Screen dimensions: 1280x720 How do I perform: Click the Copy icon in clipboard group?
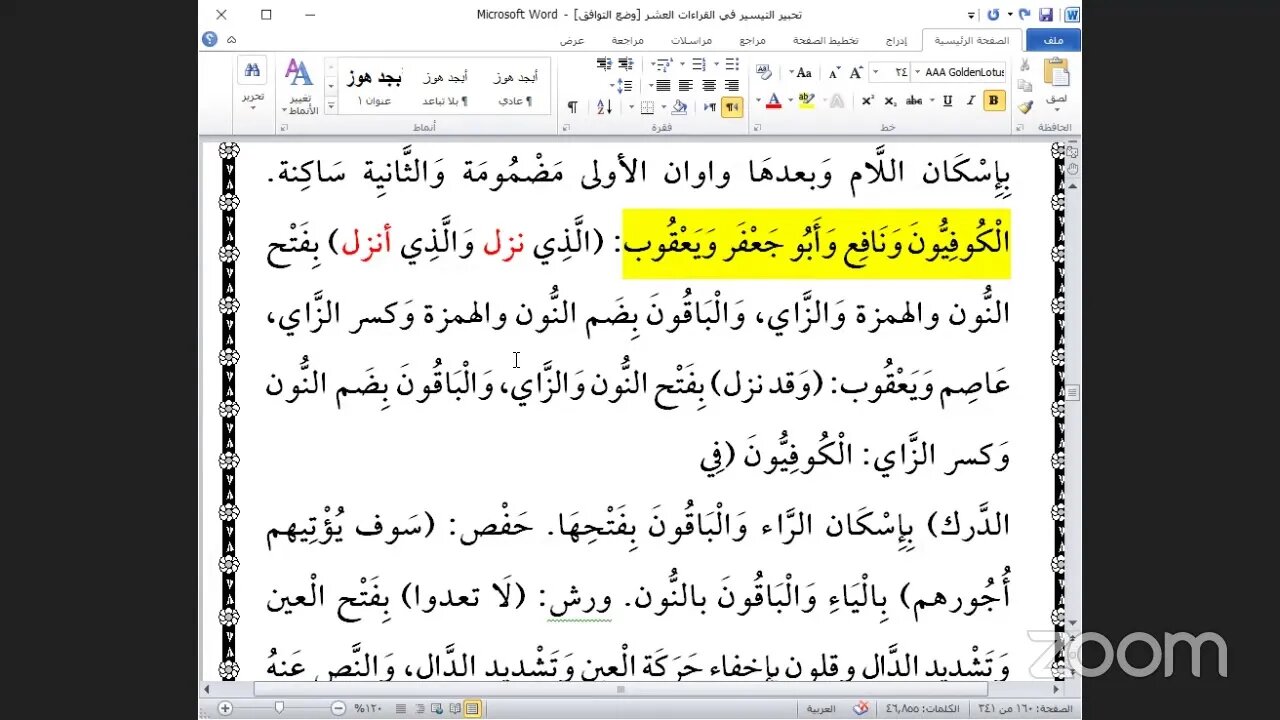coord(1024,86)
